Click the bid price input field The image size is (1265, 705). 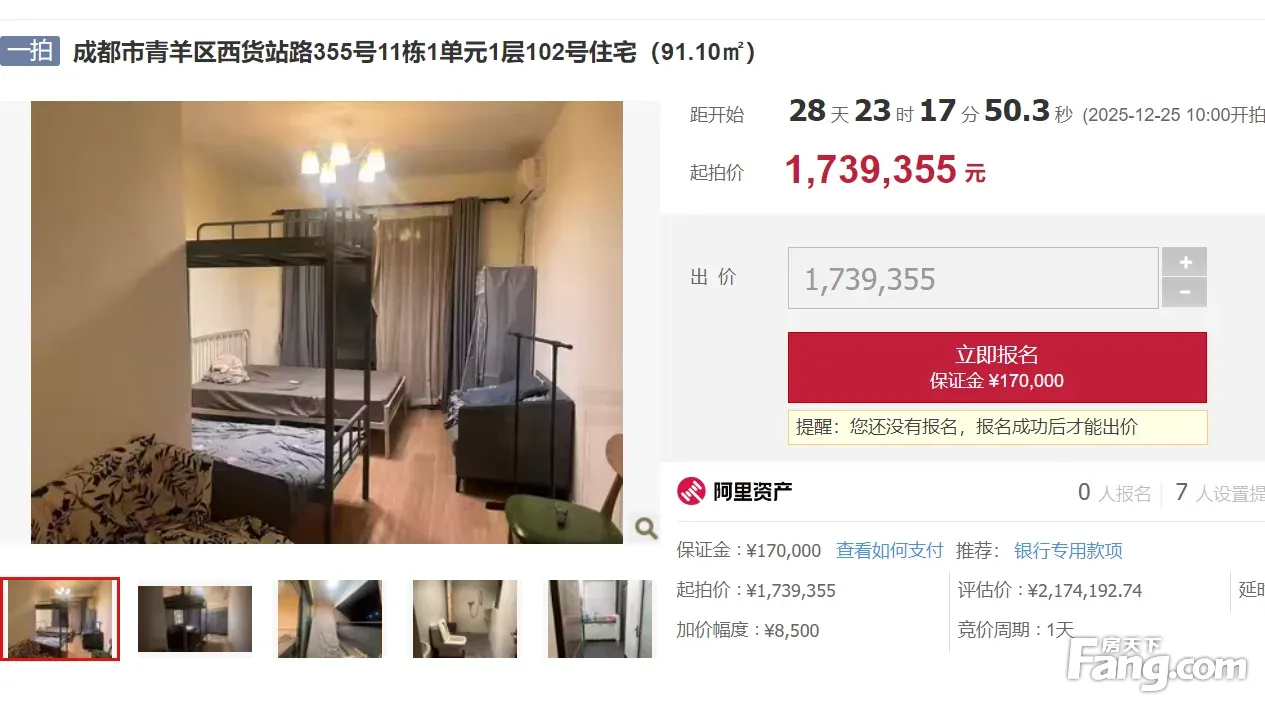[973, 278]
